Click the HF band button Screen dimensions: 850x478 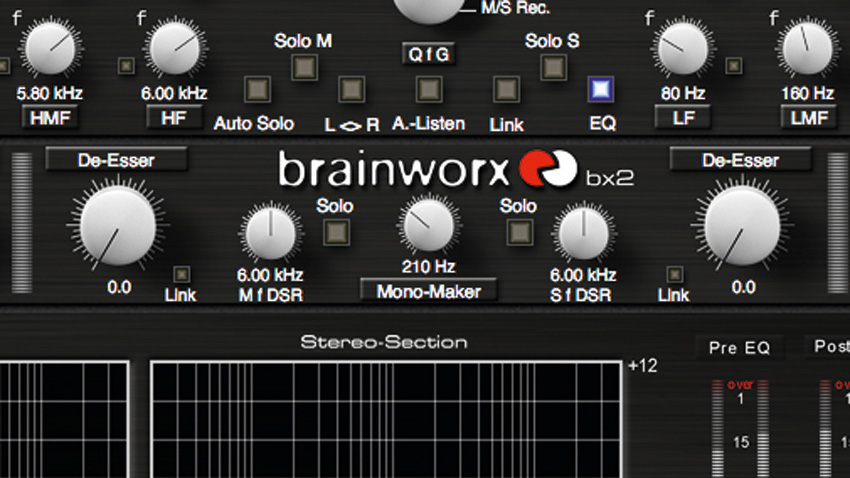[174, 118]
